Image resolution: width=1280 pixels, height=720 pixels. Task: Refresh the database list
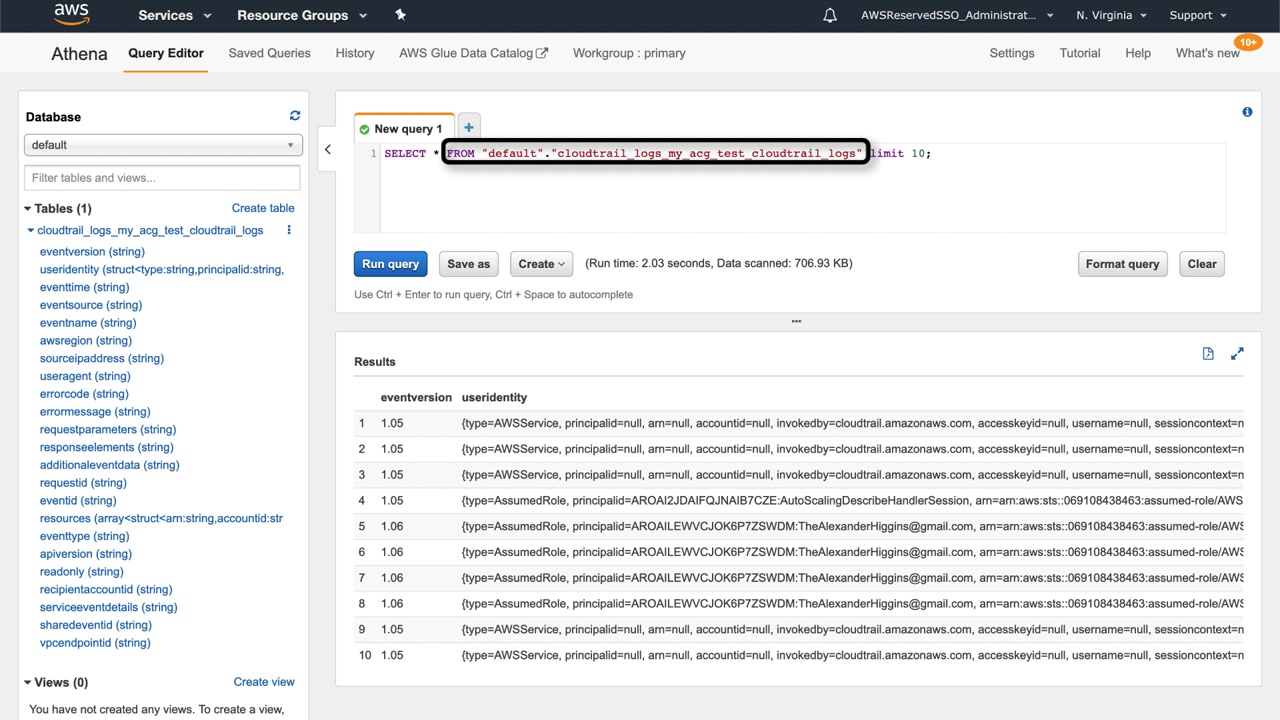point(294,116)
